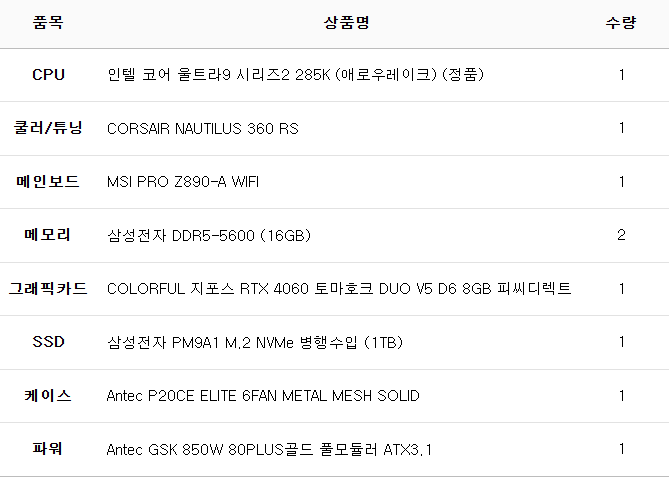Click the 파워 category label

48,449
